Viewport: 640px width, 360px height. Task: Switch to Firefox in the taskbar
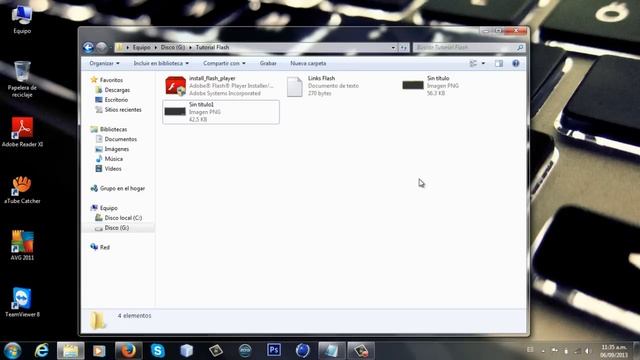point(129,351)
